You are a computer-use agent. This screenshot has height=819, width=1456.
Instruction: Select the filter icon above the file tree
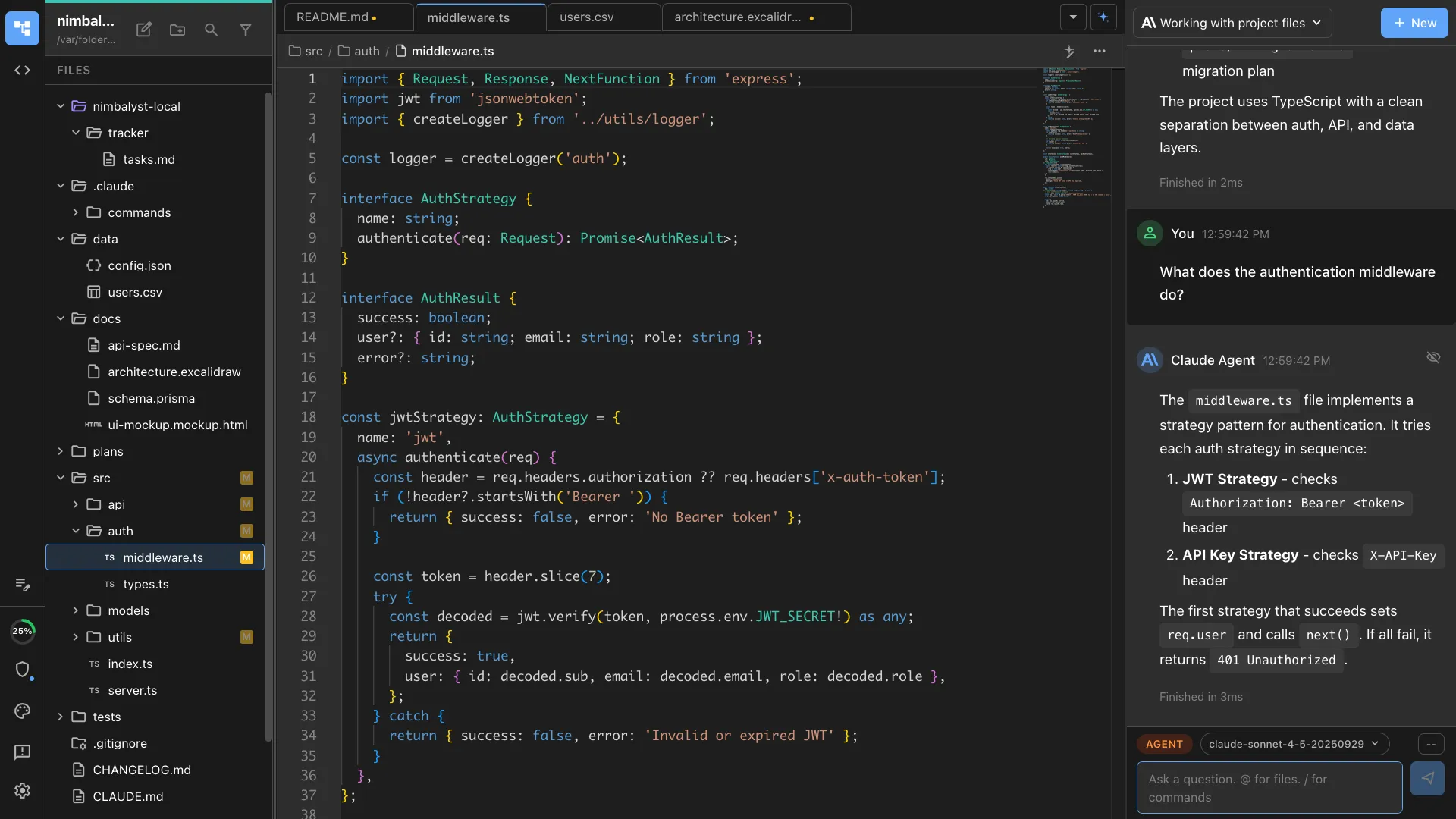tap(245, 30)
